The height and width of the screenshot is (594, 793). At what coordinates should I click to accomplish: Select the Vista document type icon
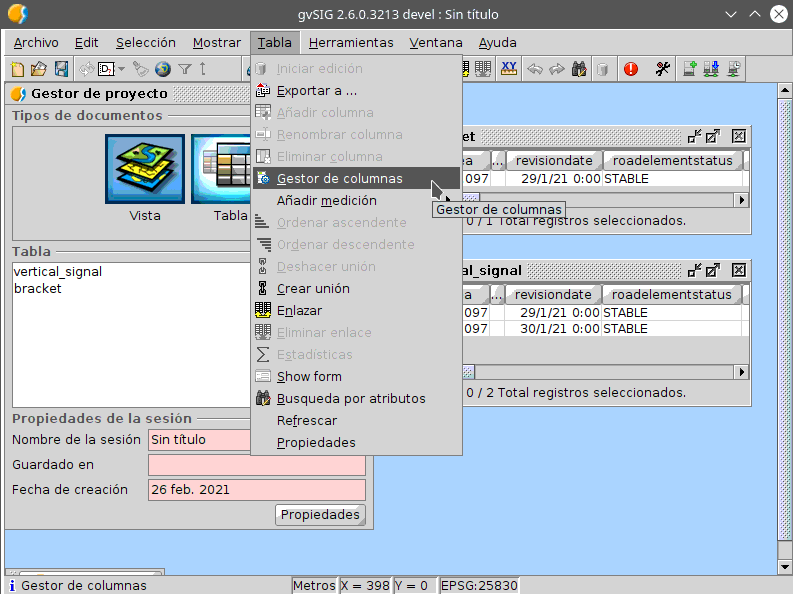pos(145,169)
